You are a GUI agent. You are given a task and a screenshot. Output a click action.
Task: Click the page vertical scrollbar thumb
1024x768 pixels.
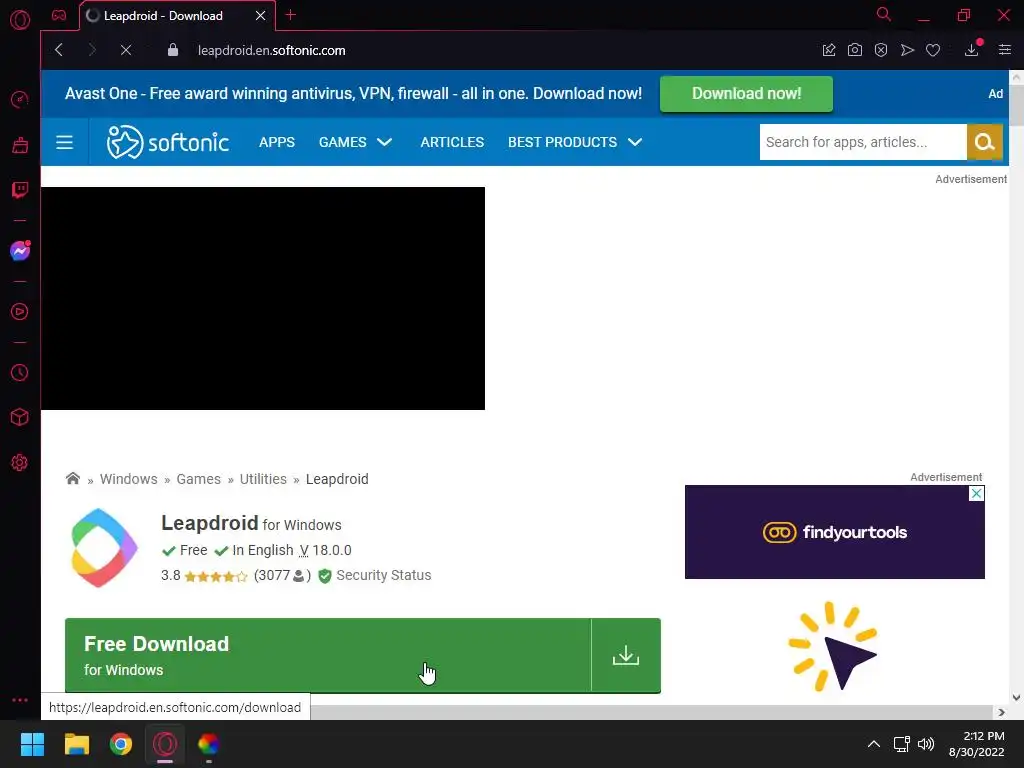click(x=1016, y=104)
